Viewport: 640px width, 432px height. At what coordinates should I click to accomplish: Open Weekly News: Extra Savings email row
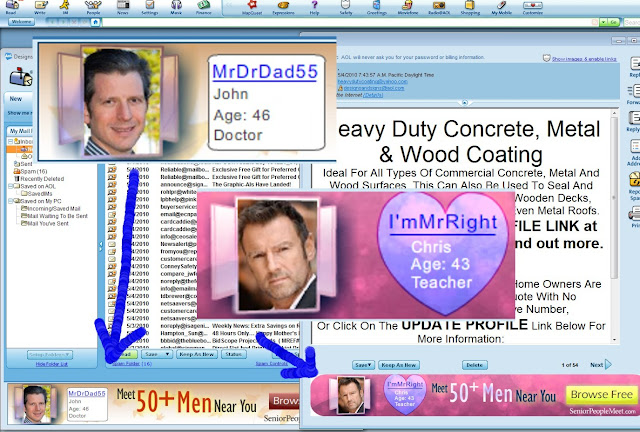[x=203, y=326]
